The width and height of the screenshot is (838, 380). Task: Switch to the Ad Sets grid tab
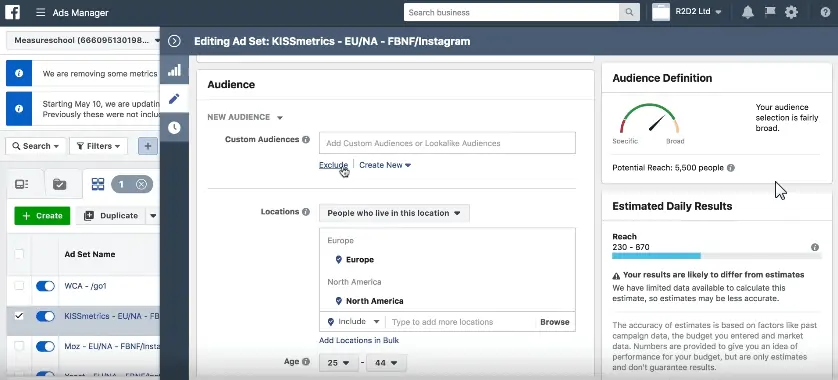(98, 184)
